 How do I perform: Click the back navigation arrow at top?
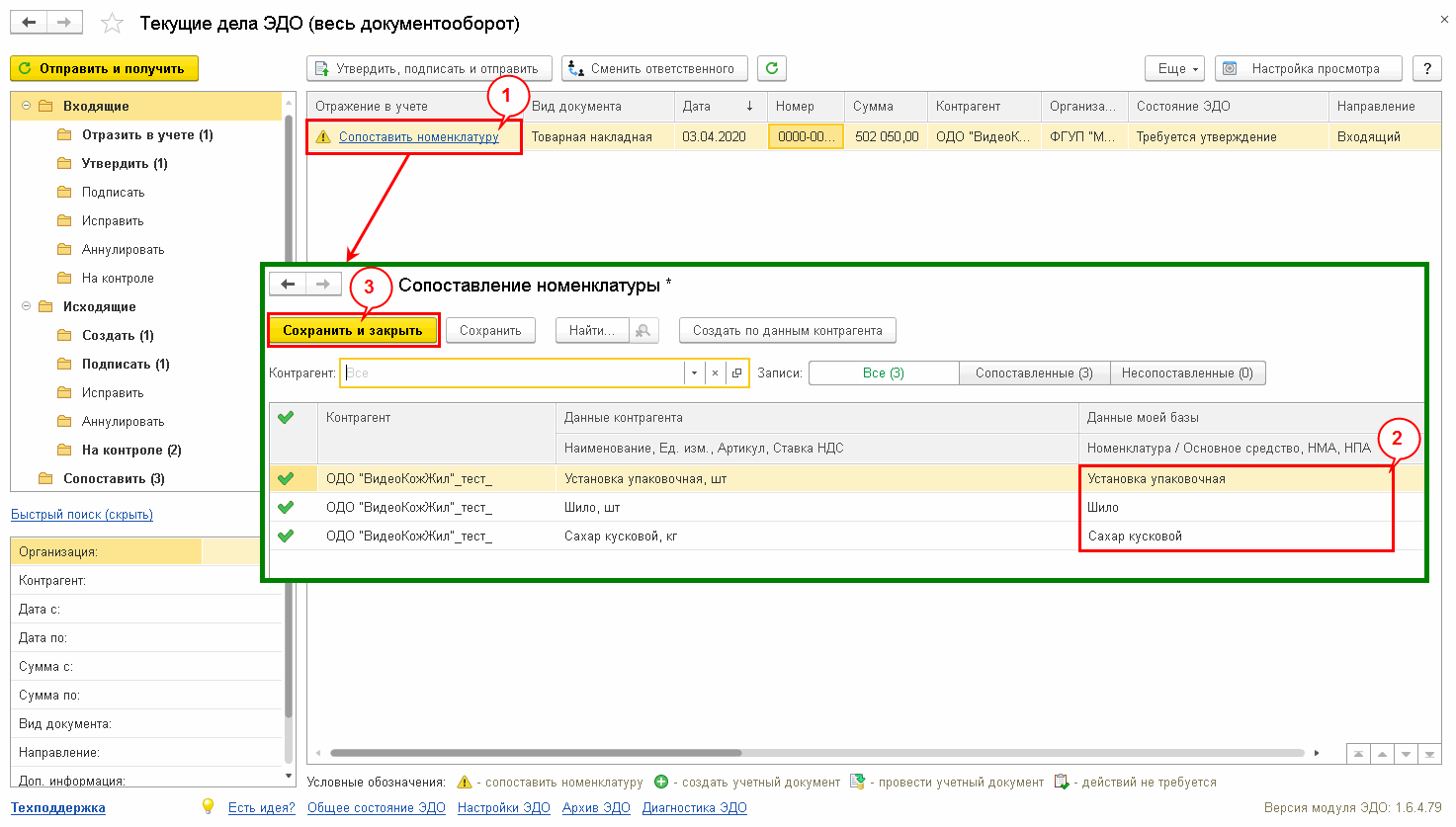pyautogui.click(x=29, y=22)
